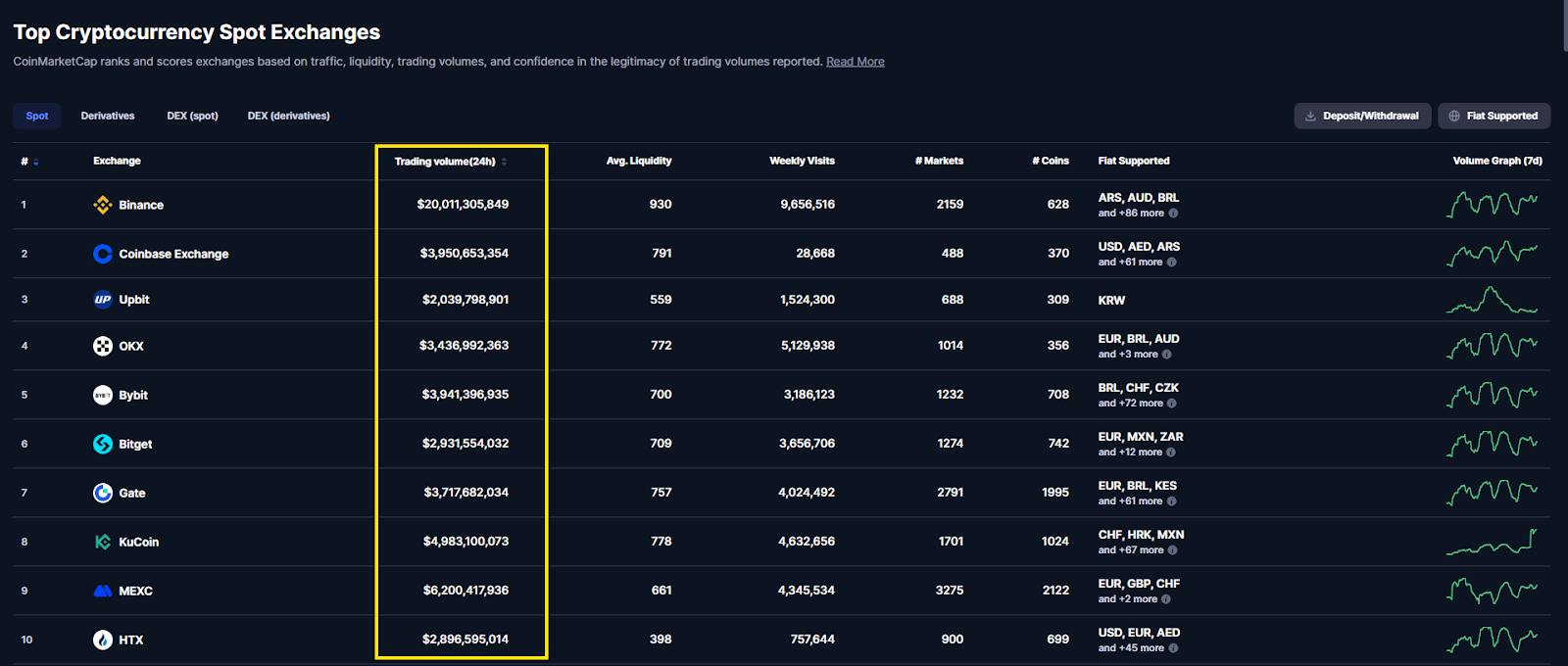Click info icon beside Bybit's +72 more
Image resolution: width=1568 pixels, height=666 pixels.
[x=1172, y=404]
